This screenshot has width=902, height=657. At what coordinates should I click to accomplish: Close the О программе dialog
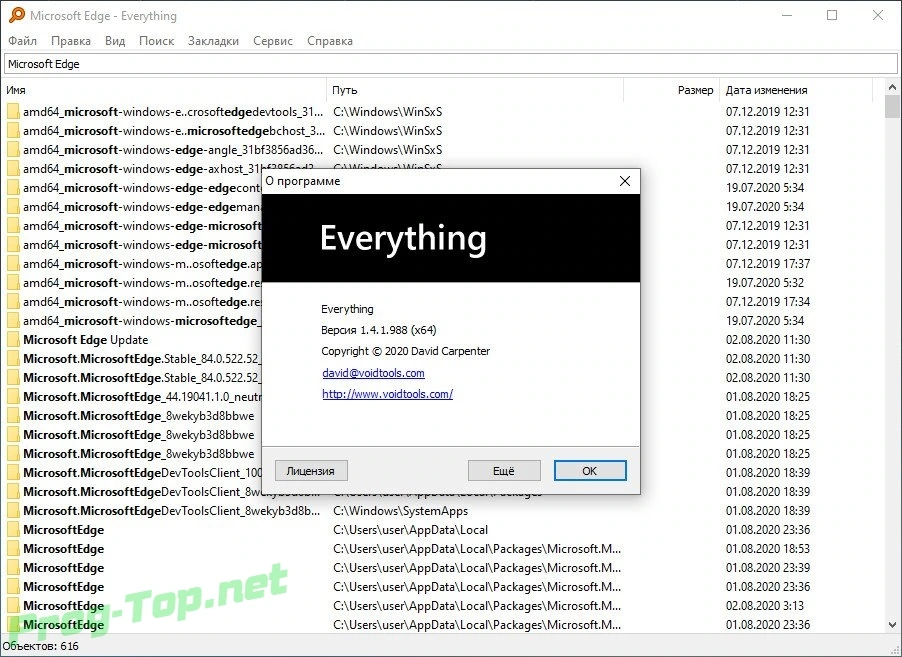[x=625, y=181]
